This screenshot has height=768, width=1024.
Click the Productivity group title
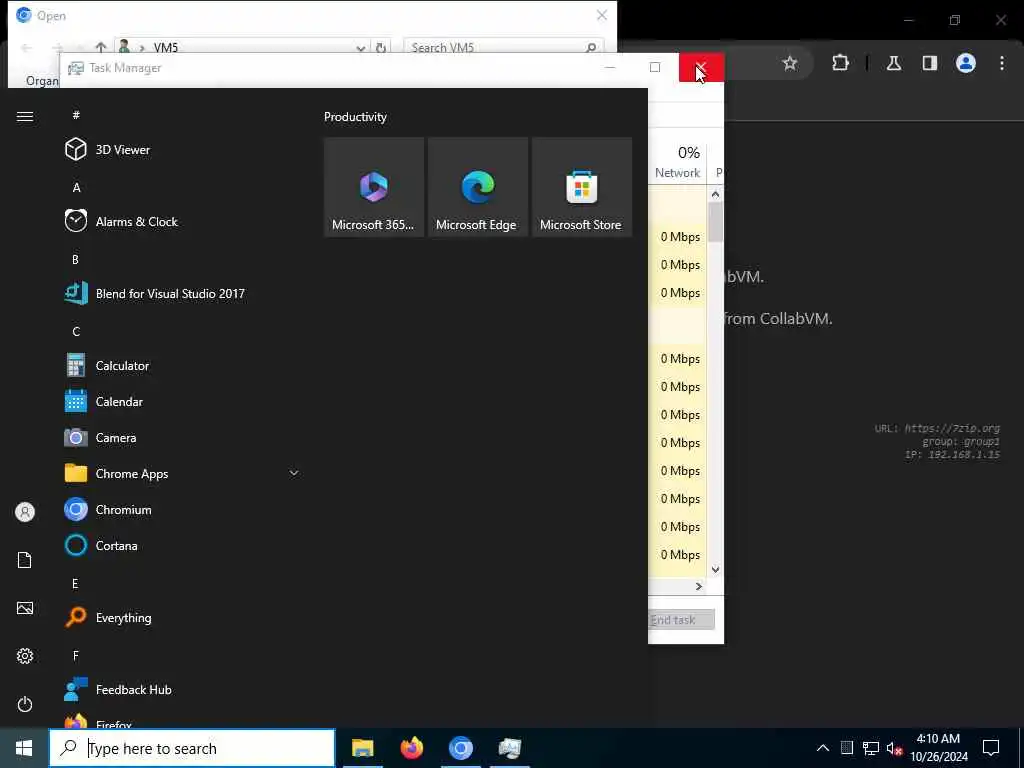[355, 117]
